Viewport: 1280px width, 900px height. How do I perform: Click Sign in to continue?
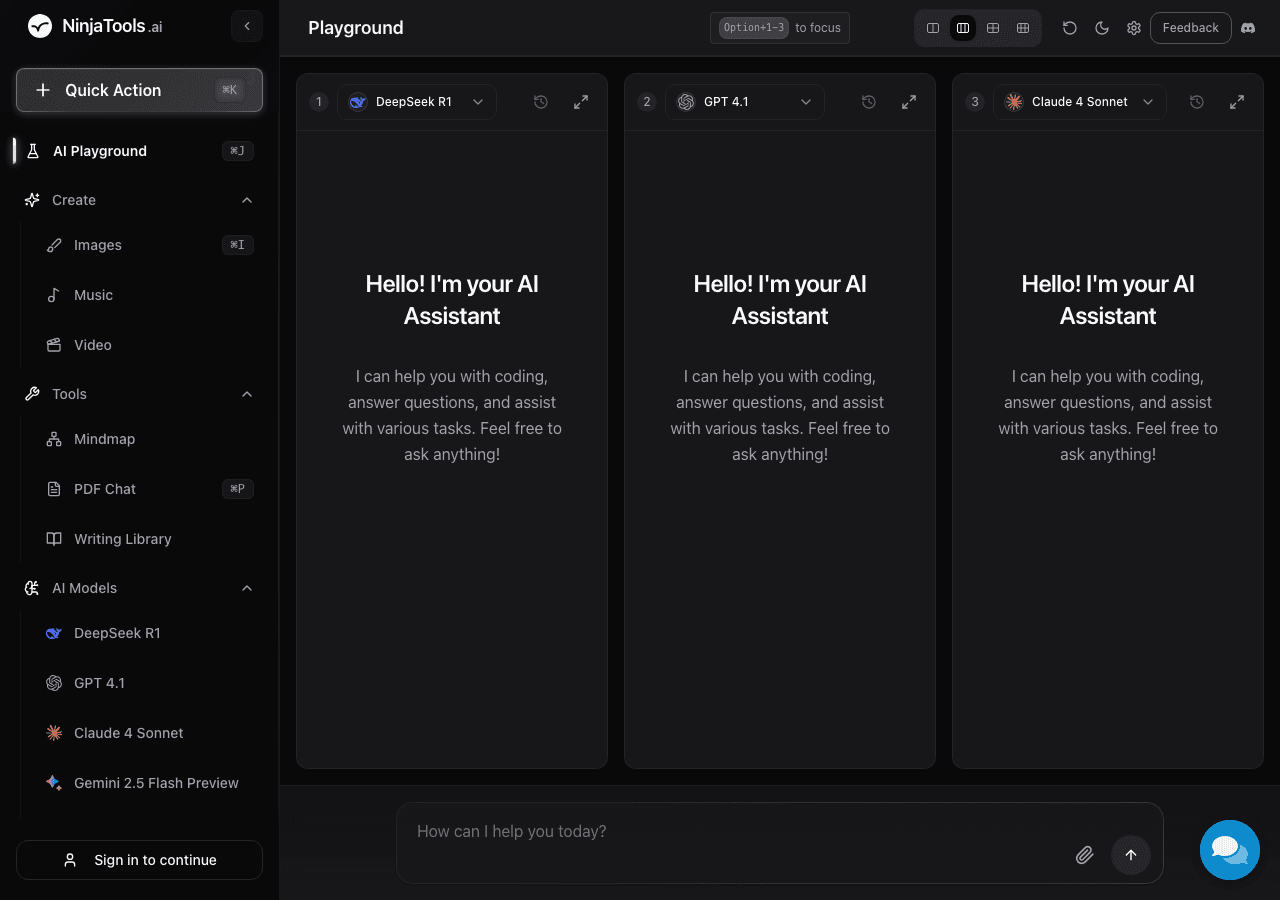[139, 860]
